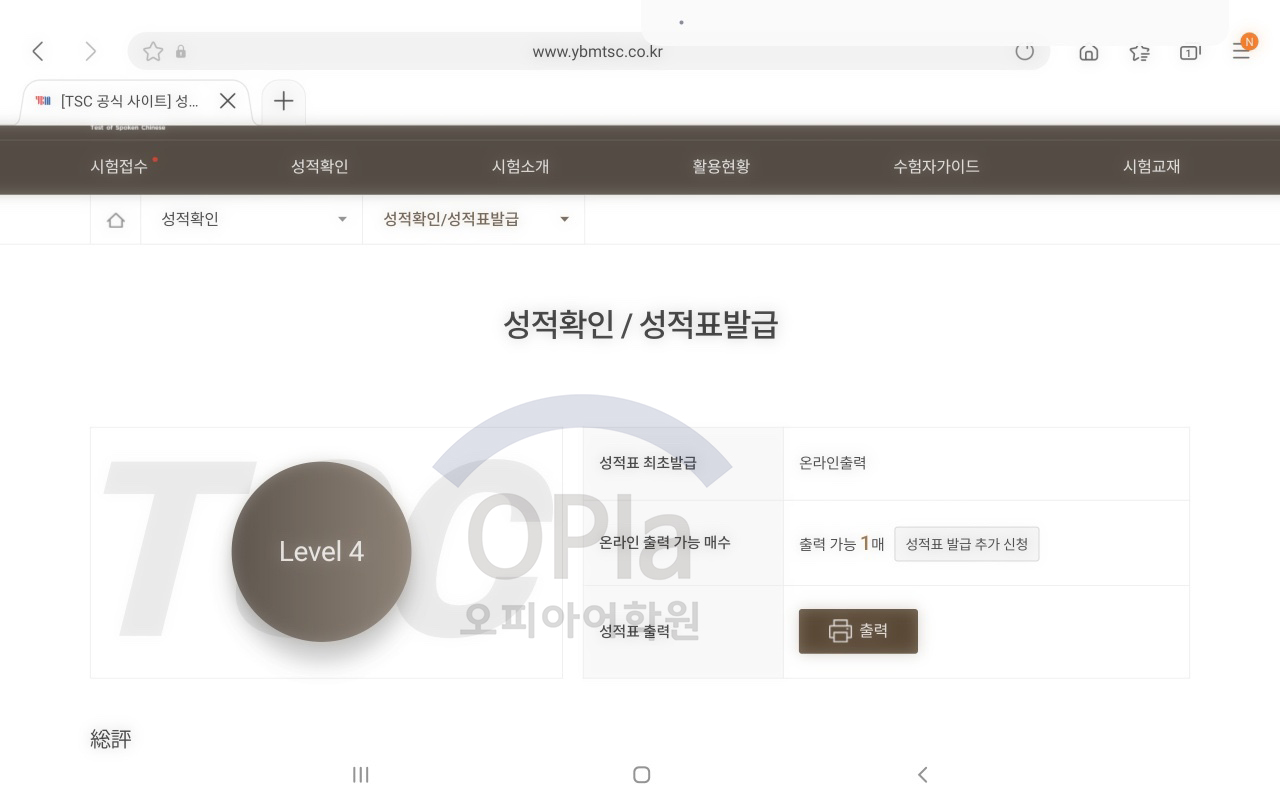
Task: Tap Android back navigation button
Action: tap(923, 775)
